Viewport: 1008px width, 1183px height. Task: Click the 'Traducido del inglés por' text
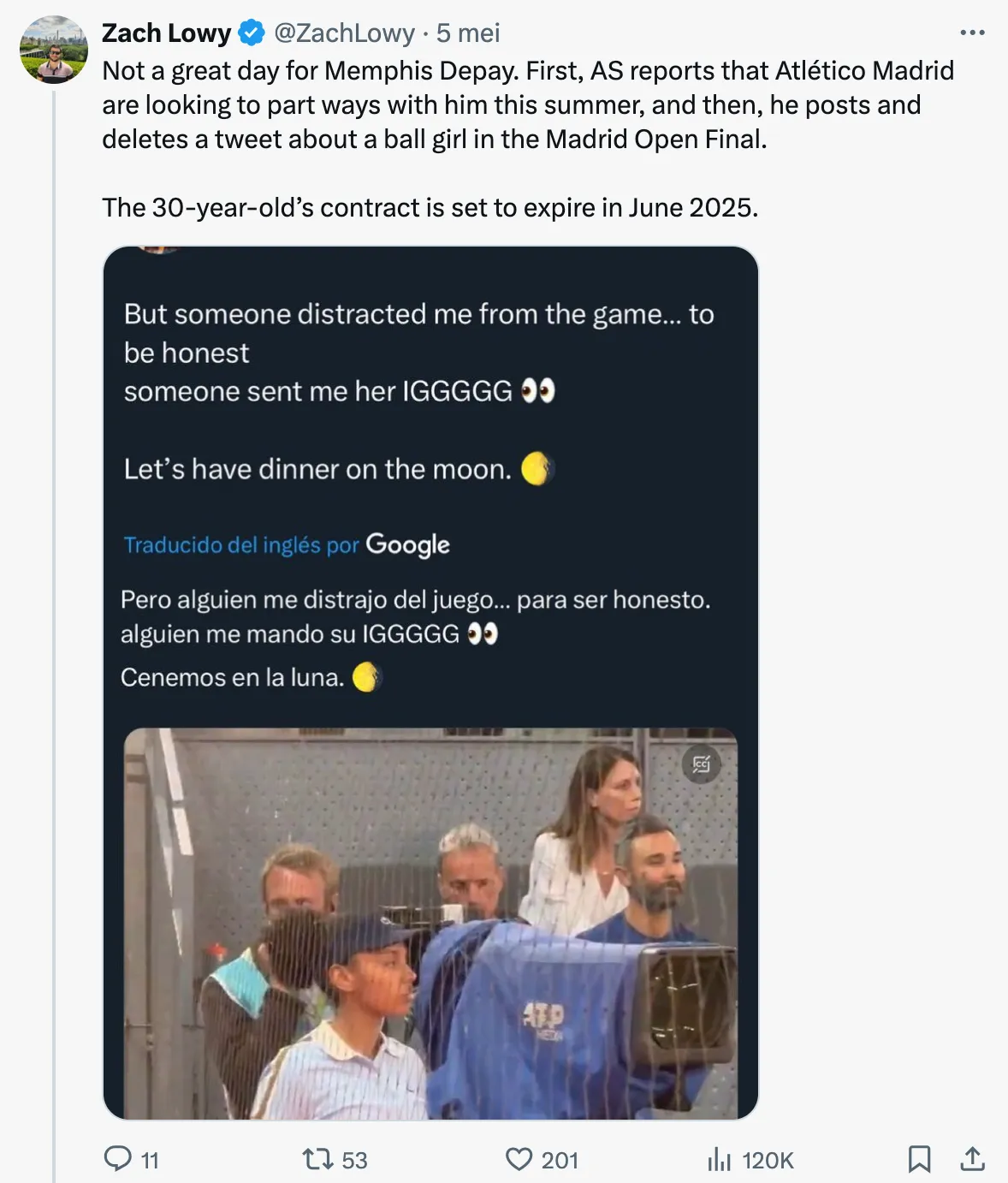[x=241, y=545]
